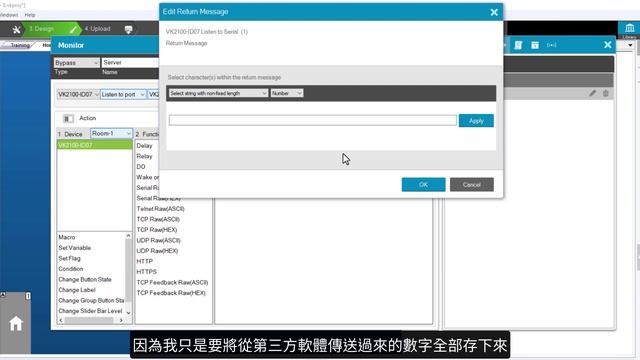Click the brackets icon in the right panel header
640x360 pixels.
551,45
